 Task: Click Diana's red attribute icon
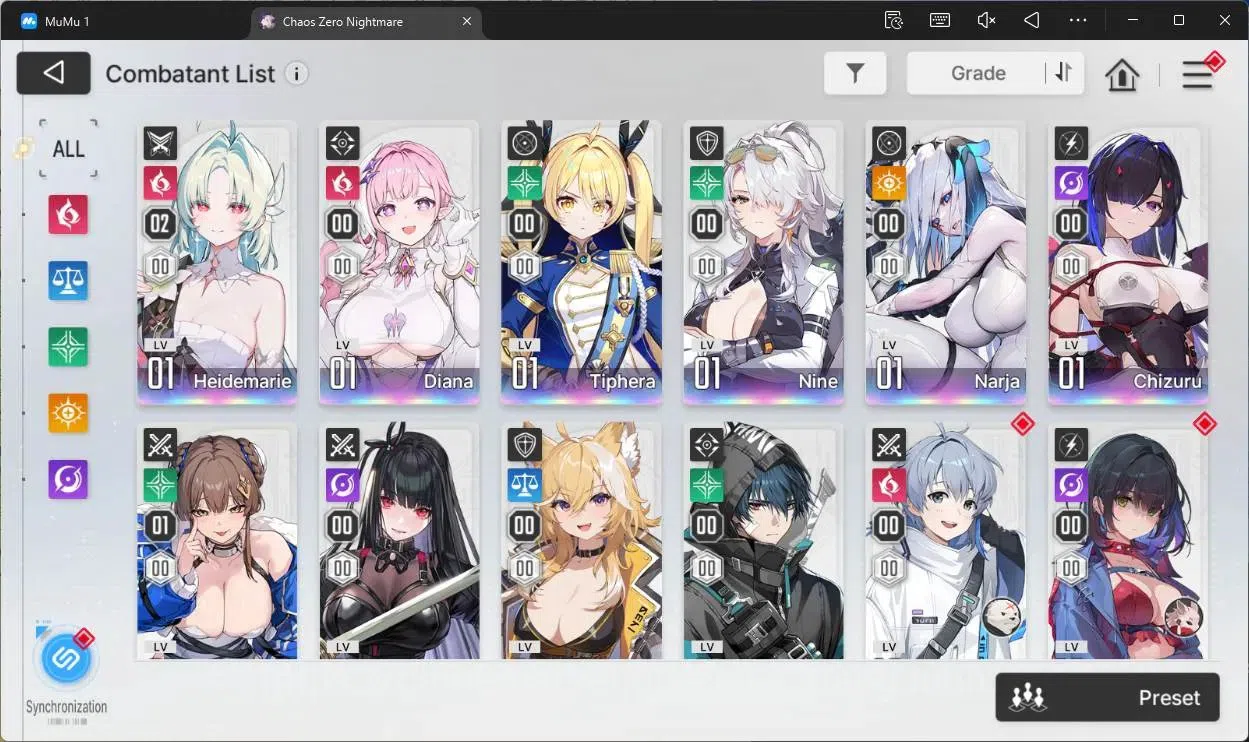click(x=342, y=184)
